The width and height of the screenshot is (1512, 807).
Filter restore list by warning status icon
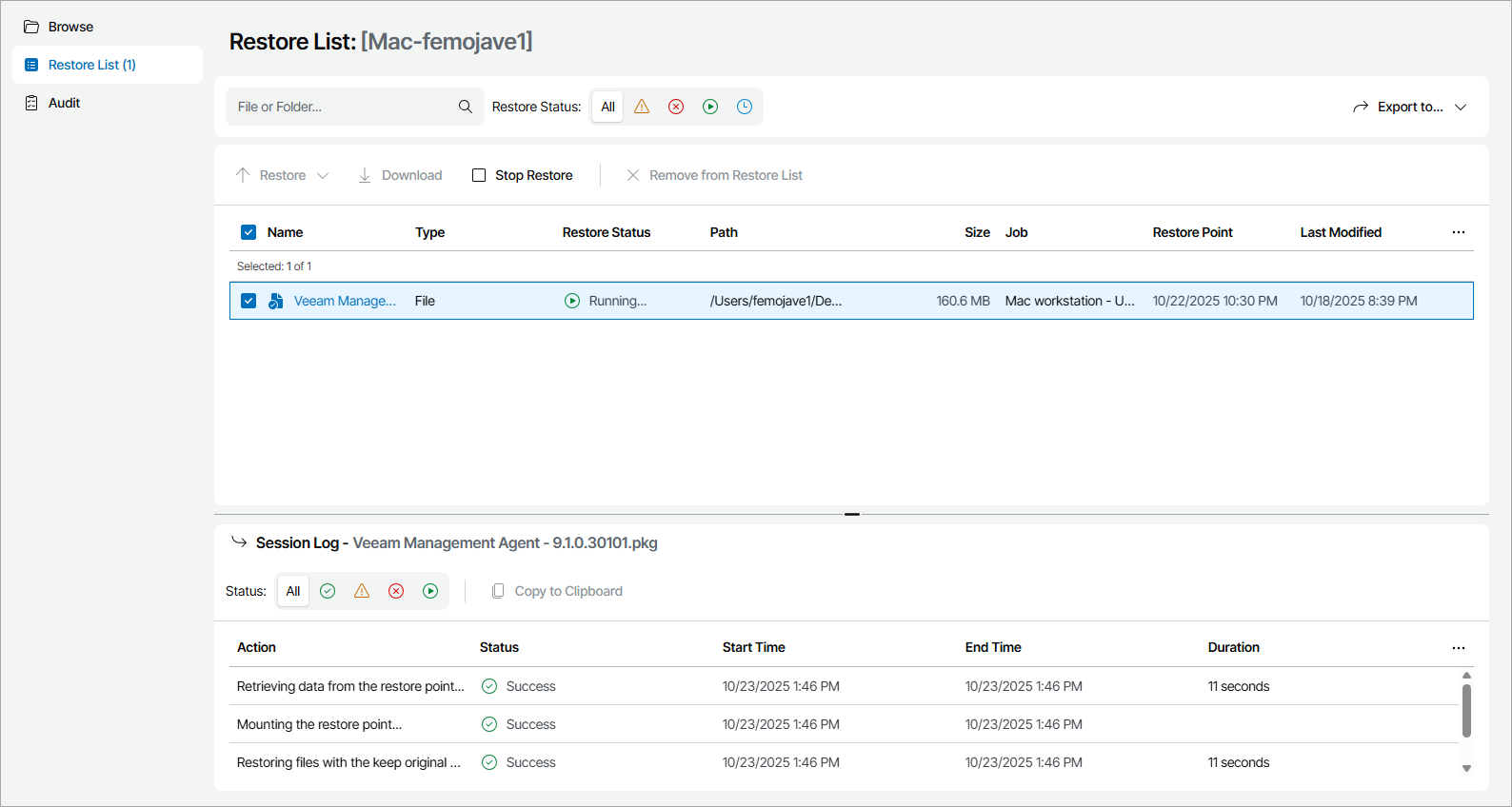pyautogui.click(x=642, y=107)
